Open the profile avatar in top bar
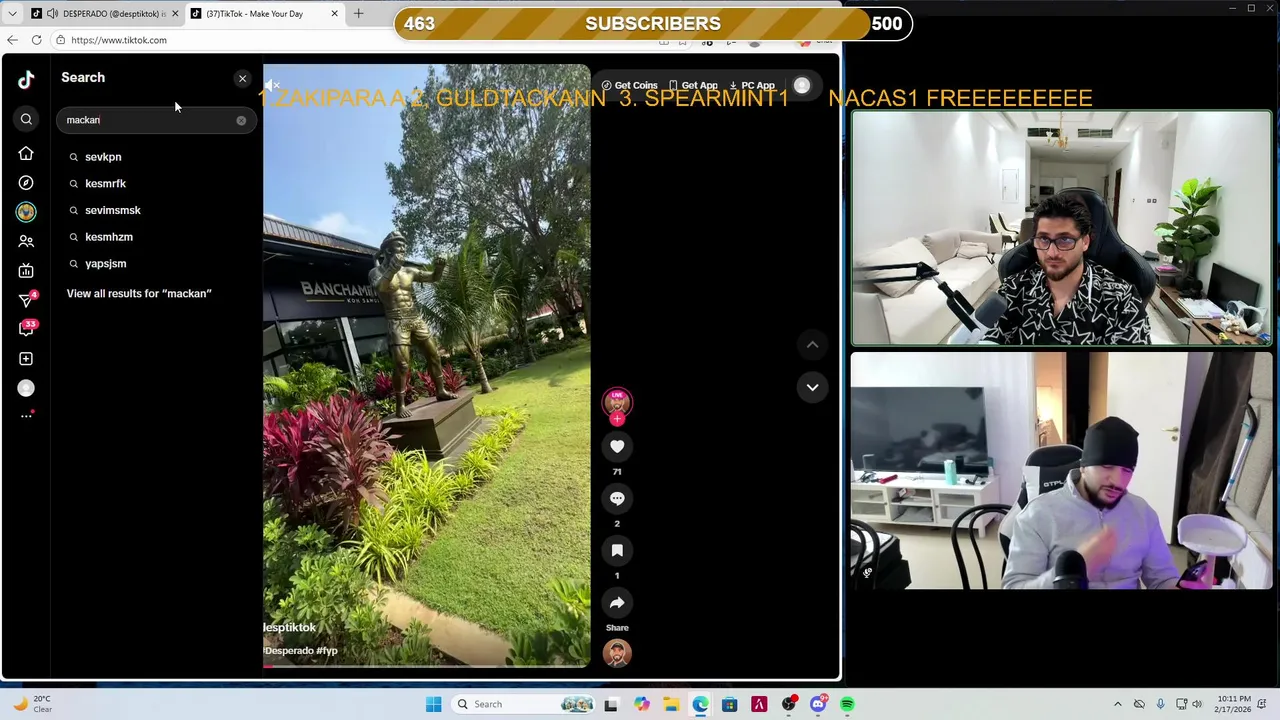 (x=802, y=85)
